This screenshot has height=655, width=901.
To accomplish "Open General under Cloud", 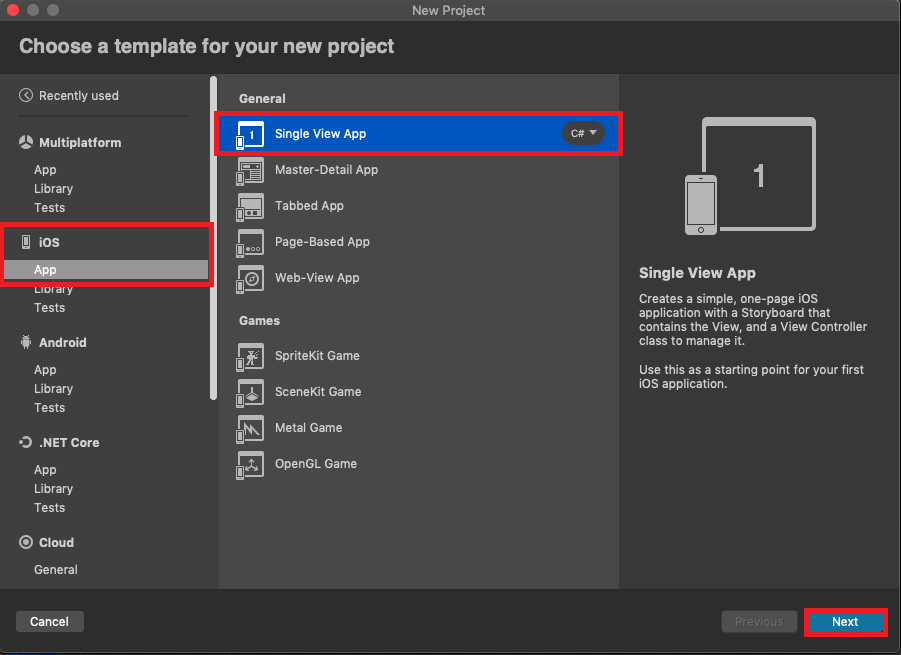I will click(56, 570).
